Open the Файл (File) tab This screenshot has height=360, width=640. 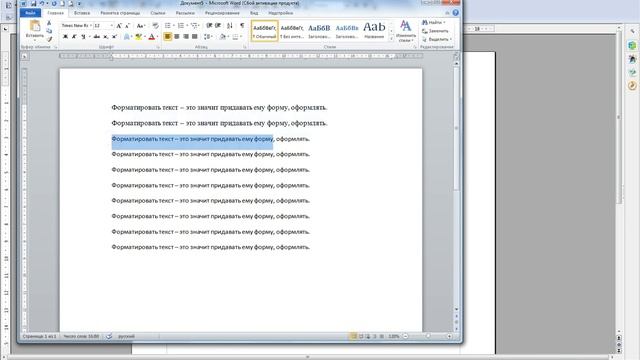pyautogui.click(x=30, y=13)
